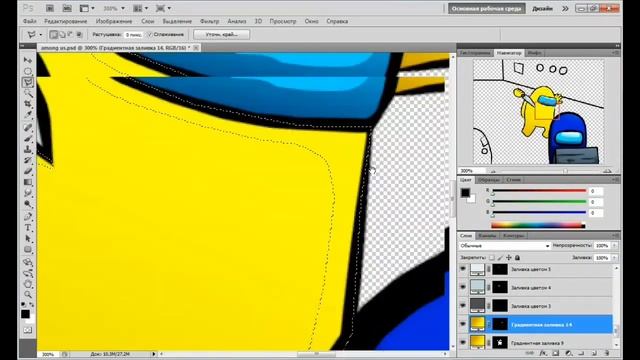Switch to the Контуры tab
Viewport: 640px width, 360px height.
pos(513,236)
